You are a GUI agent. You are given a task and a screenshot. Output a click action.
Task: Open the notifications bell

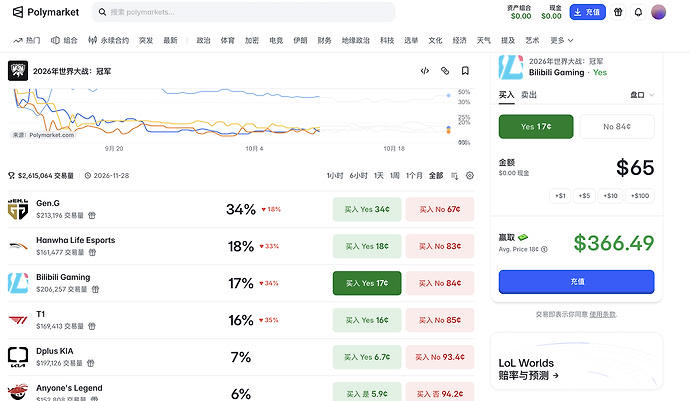tap(638, 12)
